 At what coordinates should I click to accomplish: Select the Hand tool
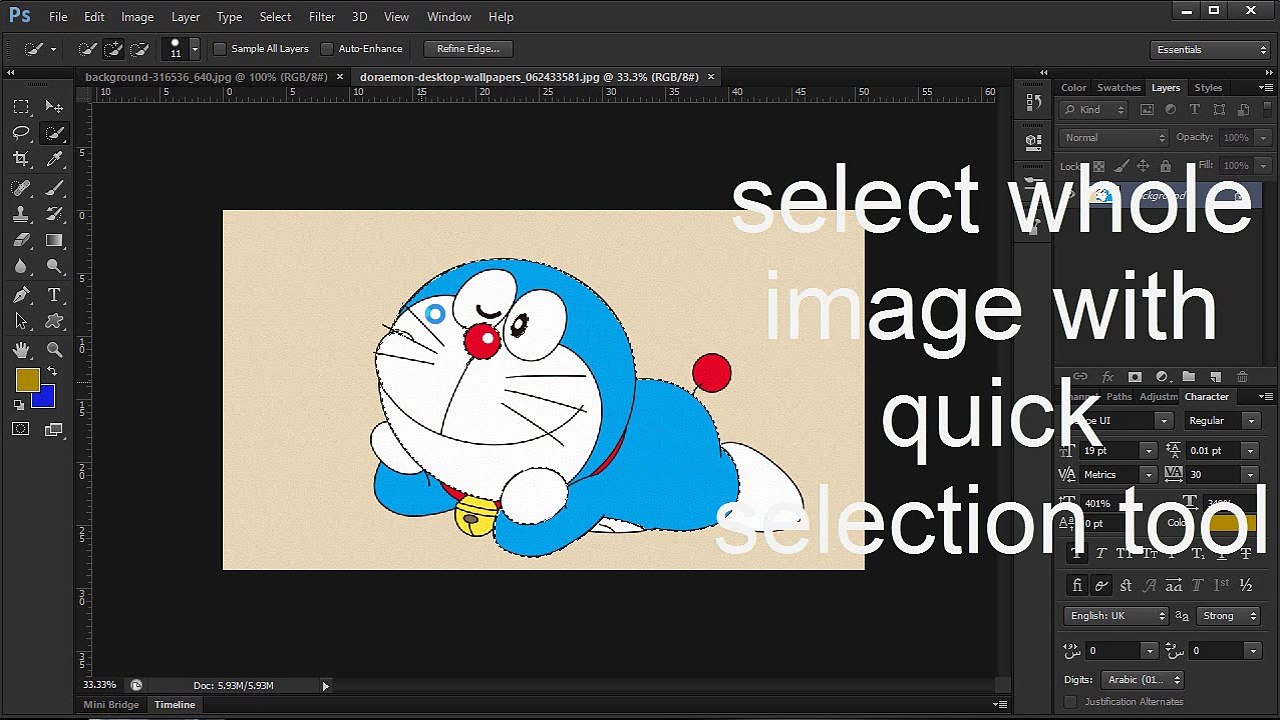(x=21, y=349)
